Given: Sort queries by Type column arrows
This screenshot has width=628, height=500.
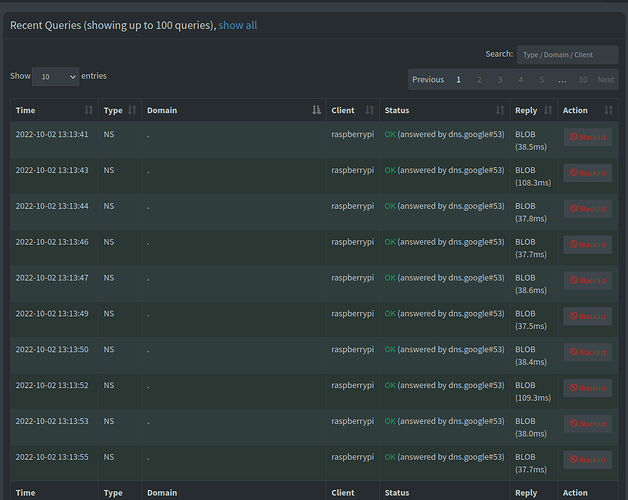Looking at the screenshot, I should pos(132,110).
